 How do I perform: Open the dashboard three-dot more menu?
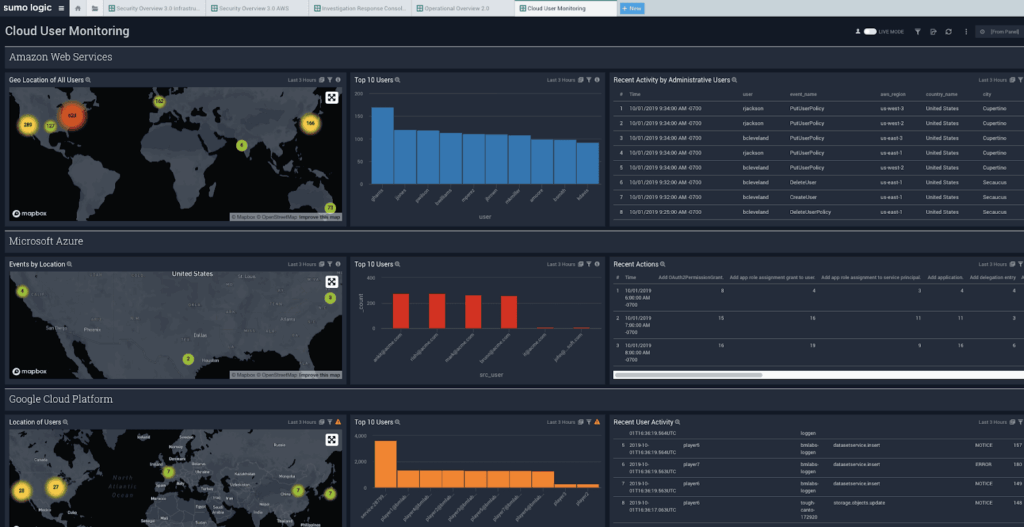(x=966, y=31)
